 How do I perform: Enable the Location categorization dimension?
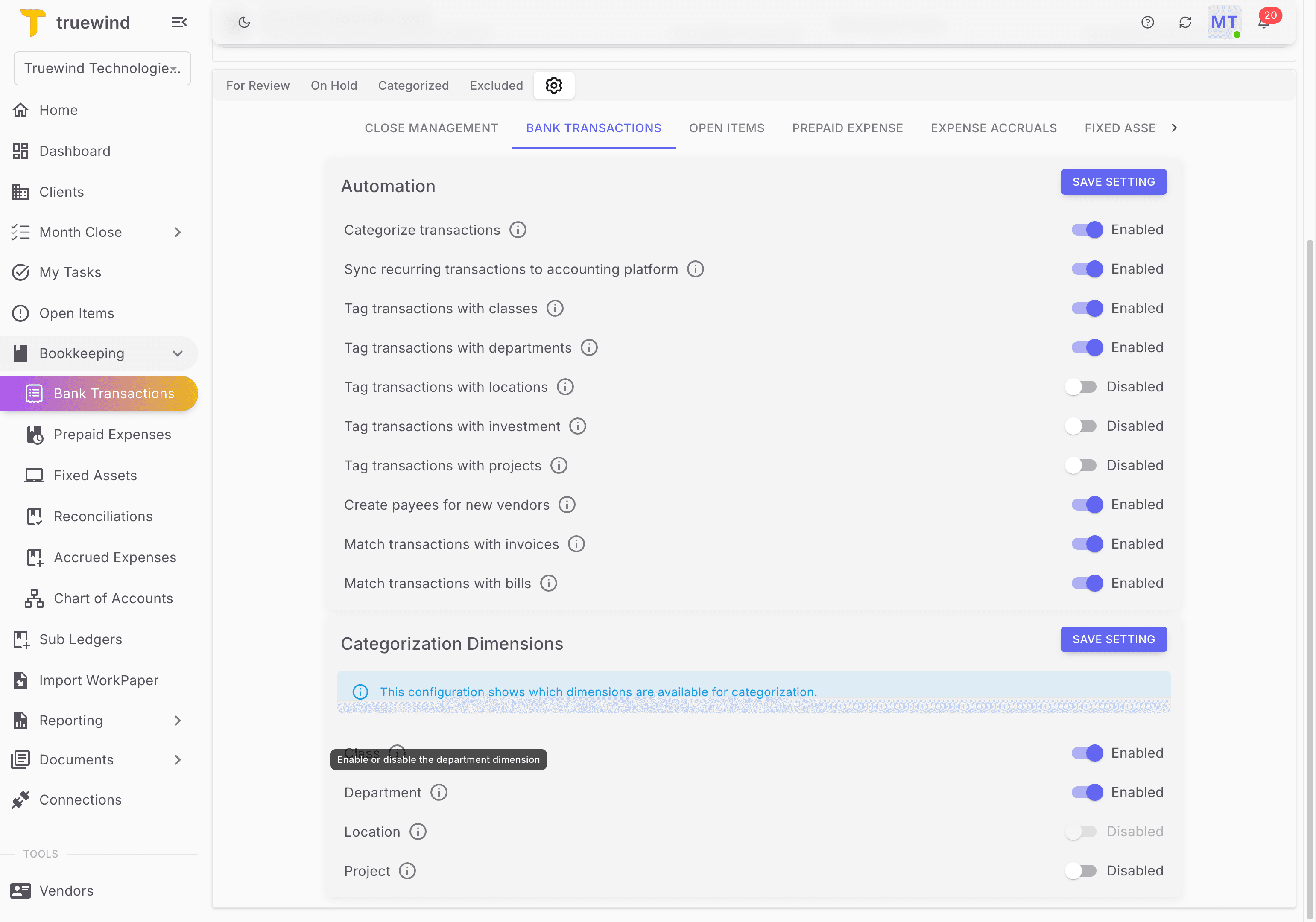coord(1081,832)
